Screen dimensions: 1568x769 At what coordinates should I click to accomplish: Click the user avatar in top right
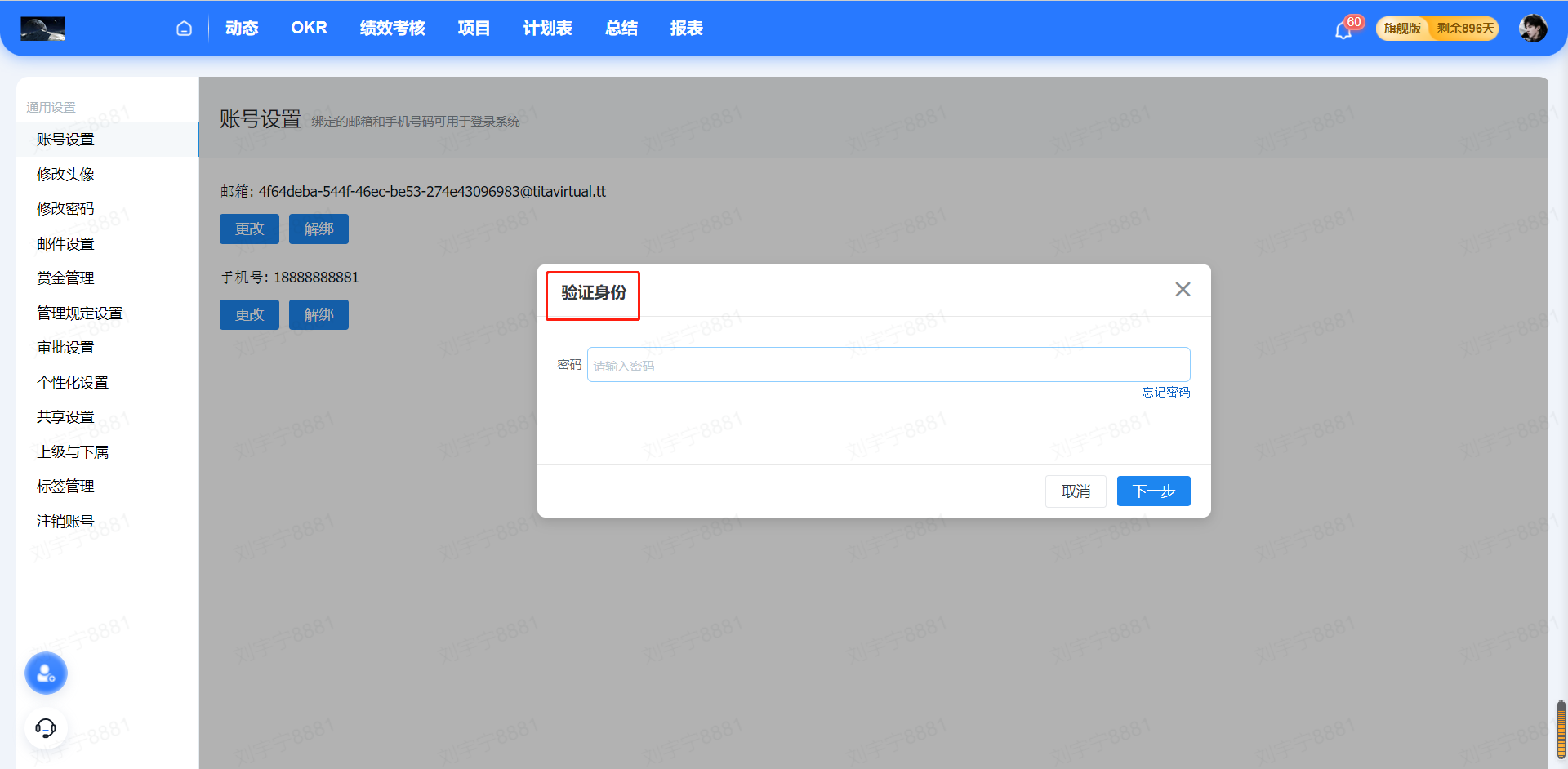pyautogui.click(x=1532, y=29)
